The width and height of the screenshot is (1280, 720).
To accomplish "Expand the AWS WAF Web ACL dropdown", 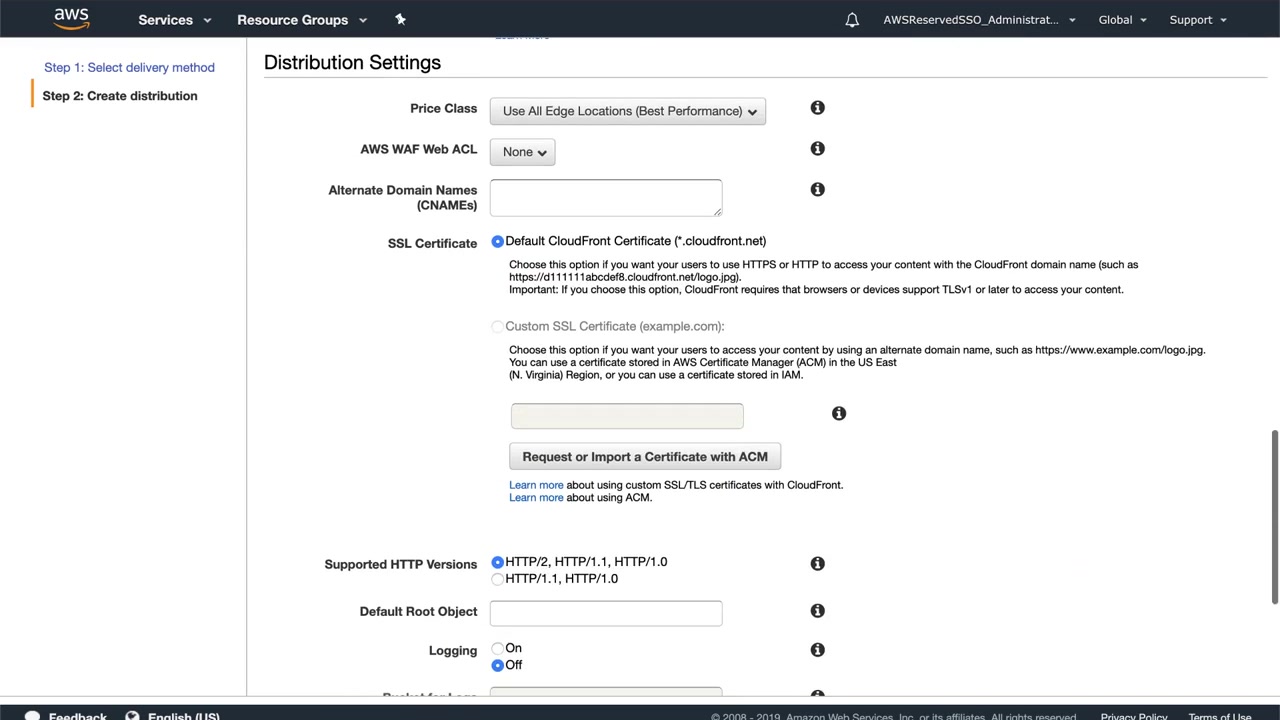I will pyautogui.click(x=523, y=152).
